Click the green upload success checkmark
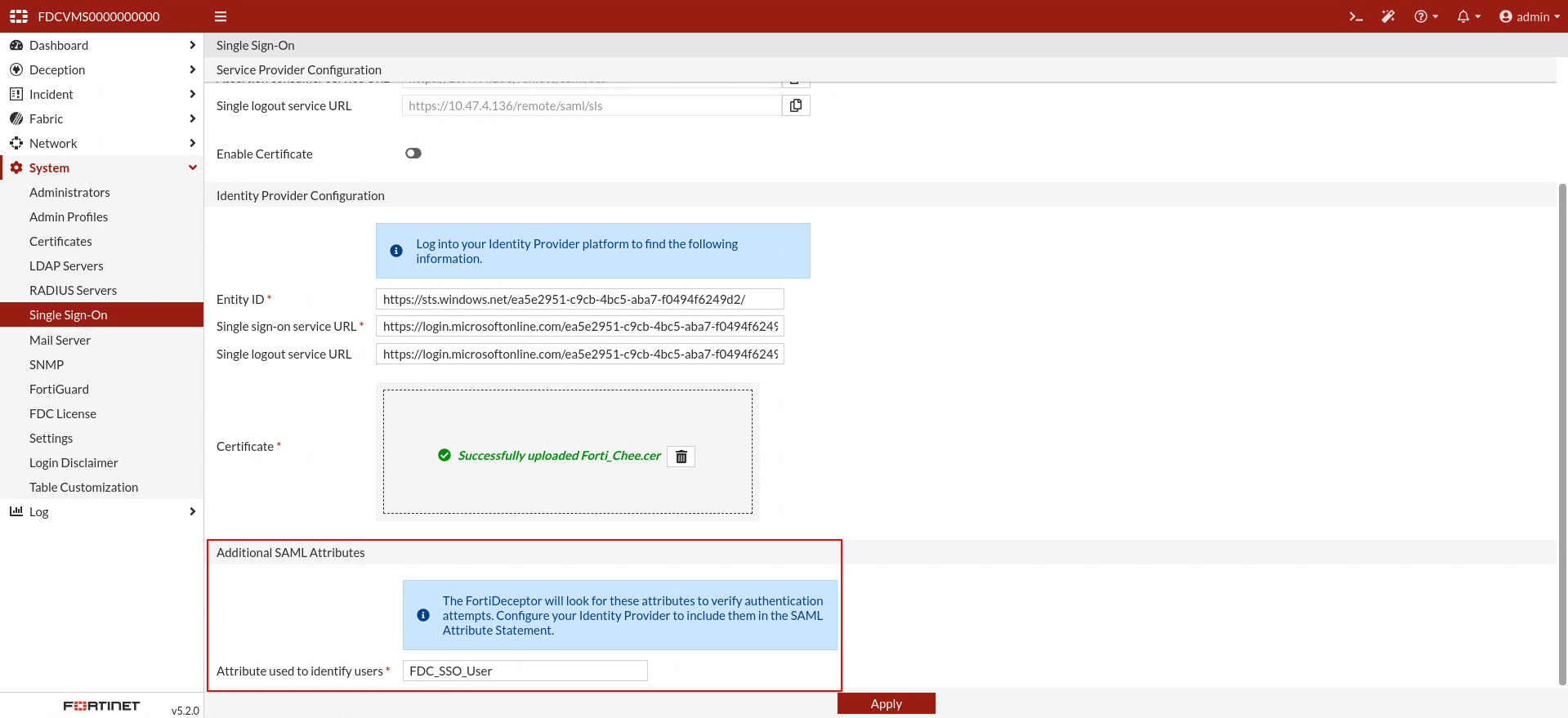This screenshot has height=718, width=1568. (x=444, y=455)
